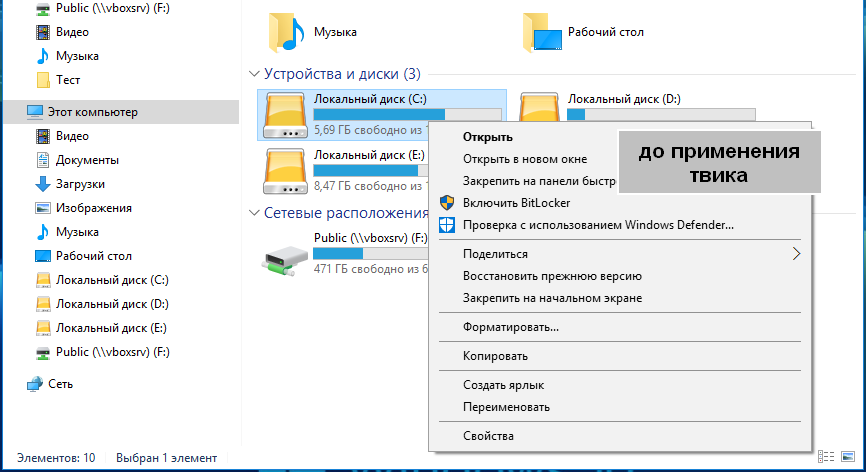Click the Локальный диск (D:) usage bar
The image size is (866, 472).
[660, 114]
